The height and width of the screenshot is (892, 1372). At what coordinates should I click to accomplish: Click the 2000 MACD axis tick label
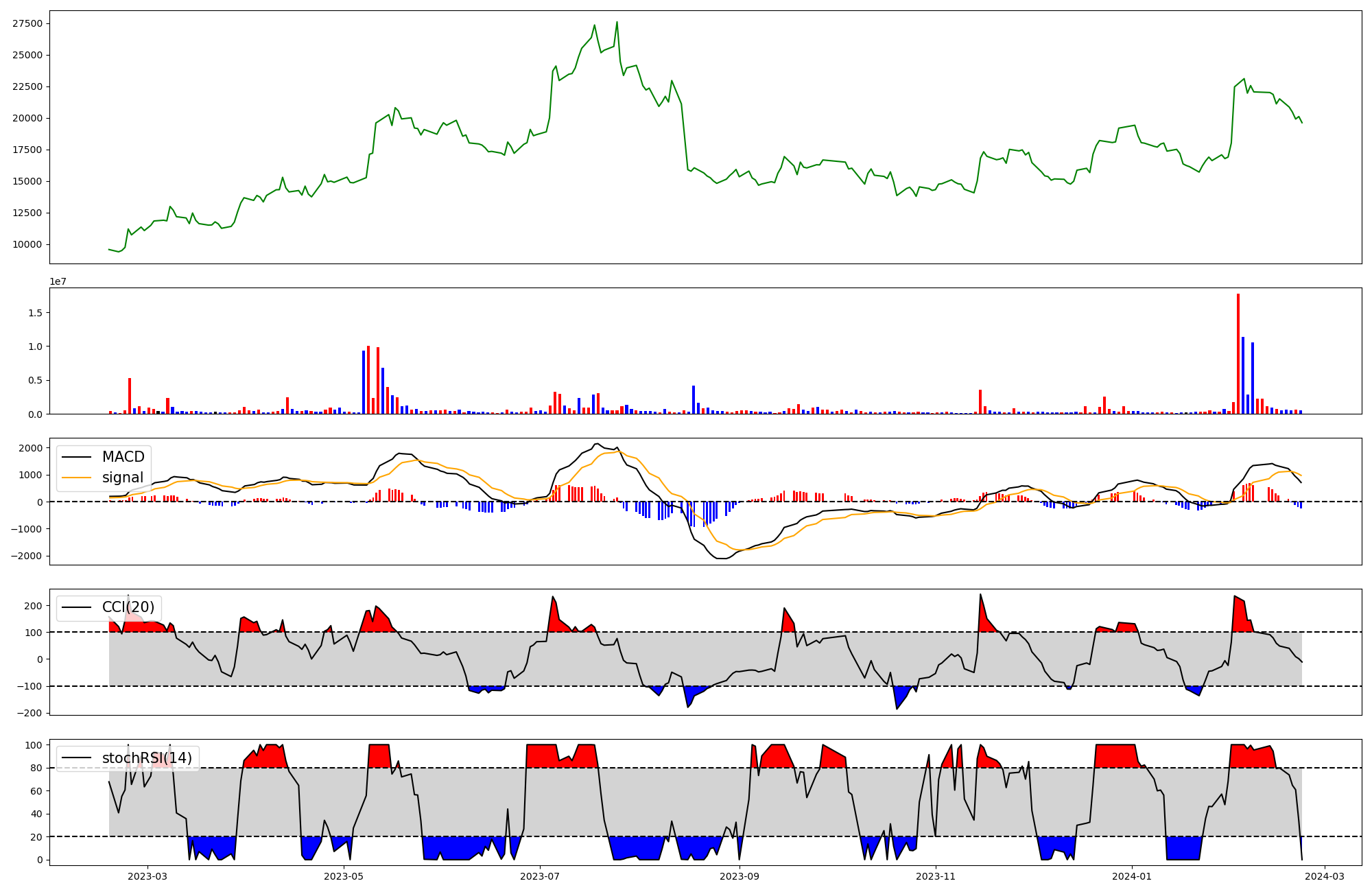(31, 448)
